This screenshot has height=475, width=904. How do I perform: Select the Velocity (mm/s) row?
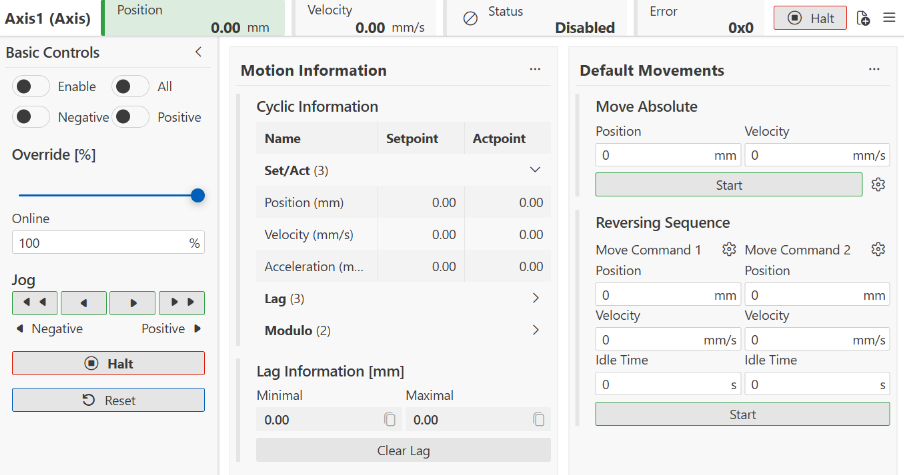point(404,235)
